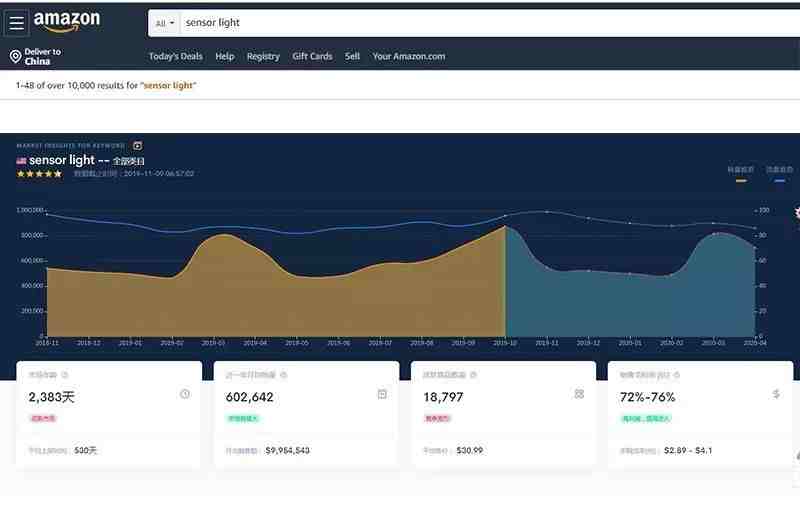Viewport: 800px width, 510px height.
Task: Click the red tag in 18,797 card
Action: tap(437, 419)
